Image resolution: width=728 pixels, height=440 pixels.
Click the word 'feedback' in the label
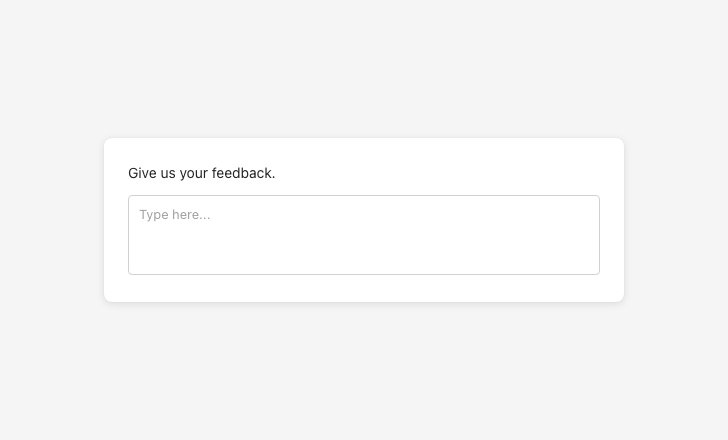click(242, 173)
